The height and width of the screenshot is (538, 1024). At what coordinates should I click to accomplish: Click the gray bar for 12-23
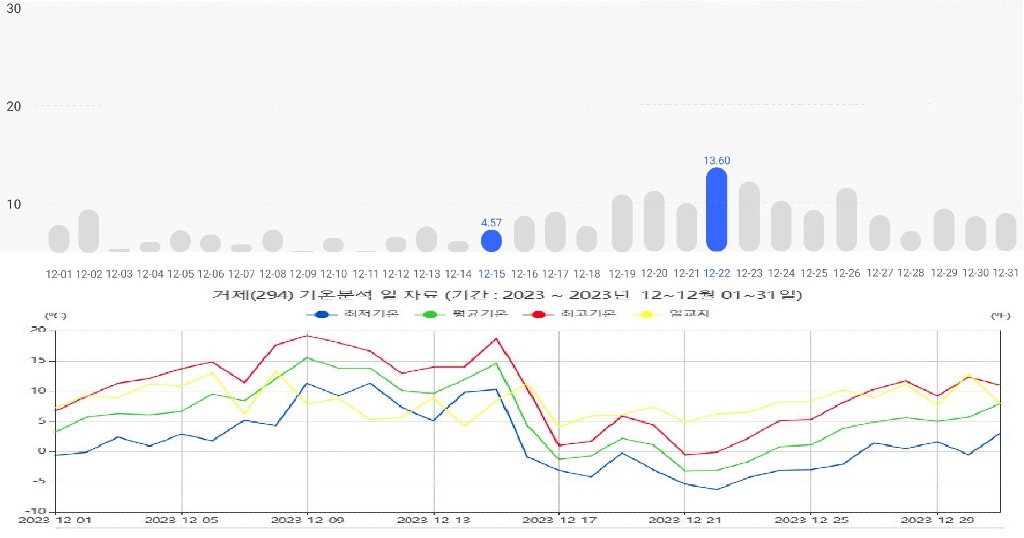749,217
